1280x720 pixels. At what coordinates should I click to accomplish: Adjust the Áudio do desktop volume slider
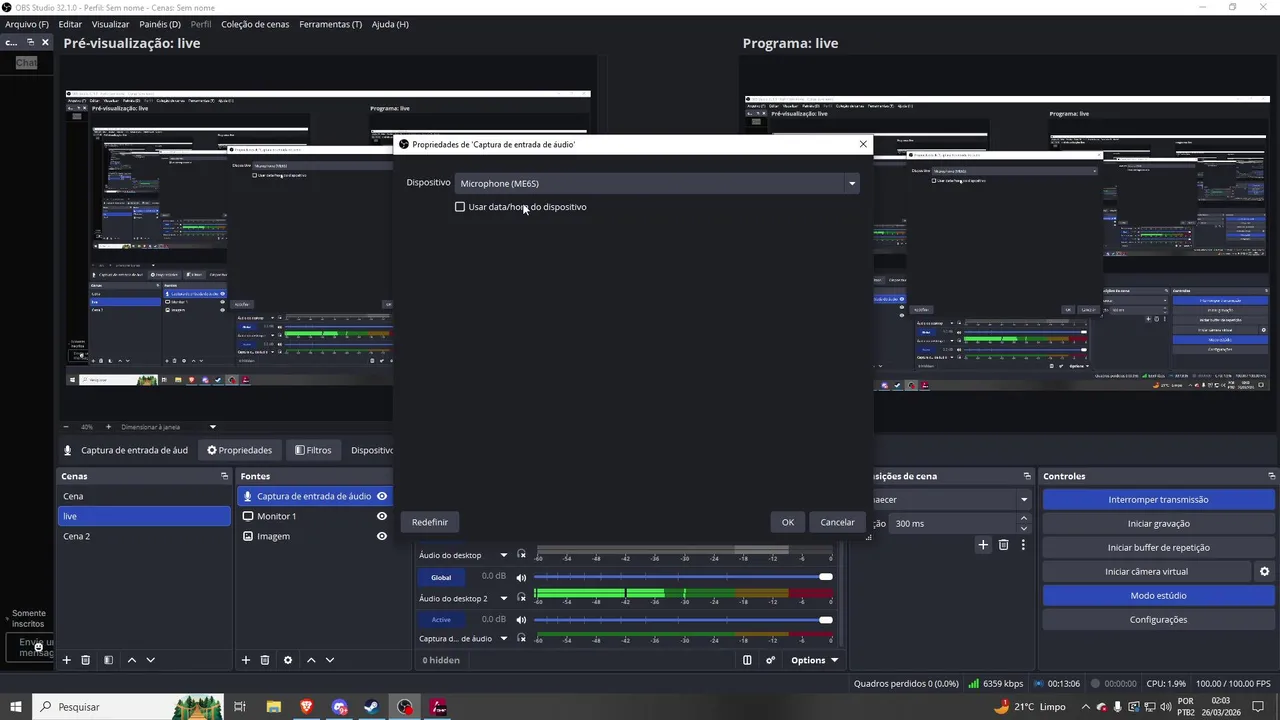pyautogui.click(x=683, y=577)
